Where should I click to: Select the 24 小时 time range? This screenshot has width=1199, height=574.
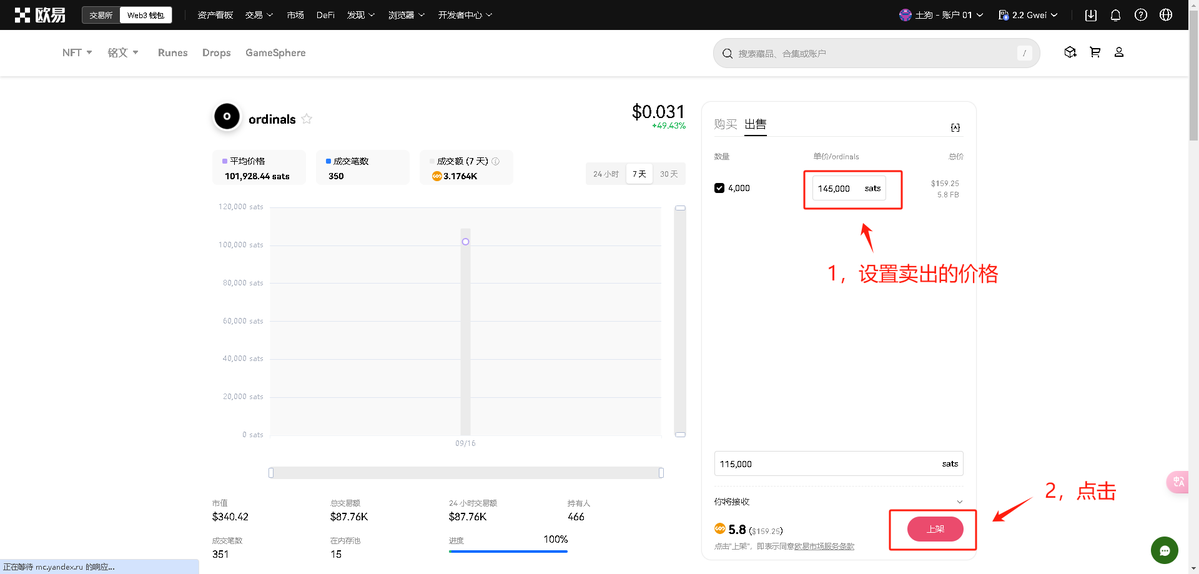(606, 174)
